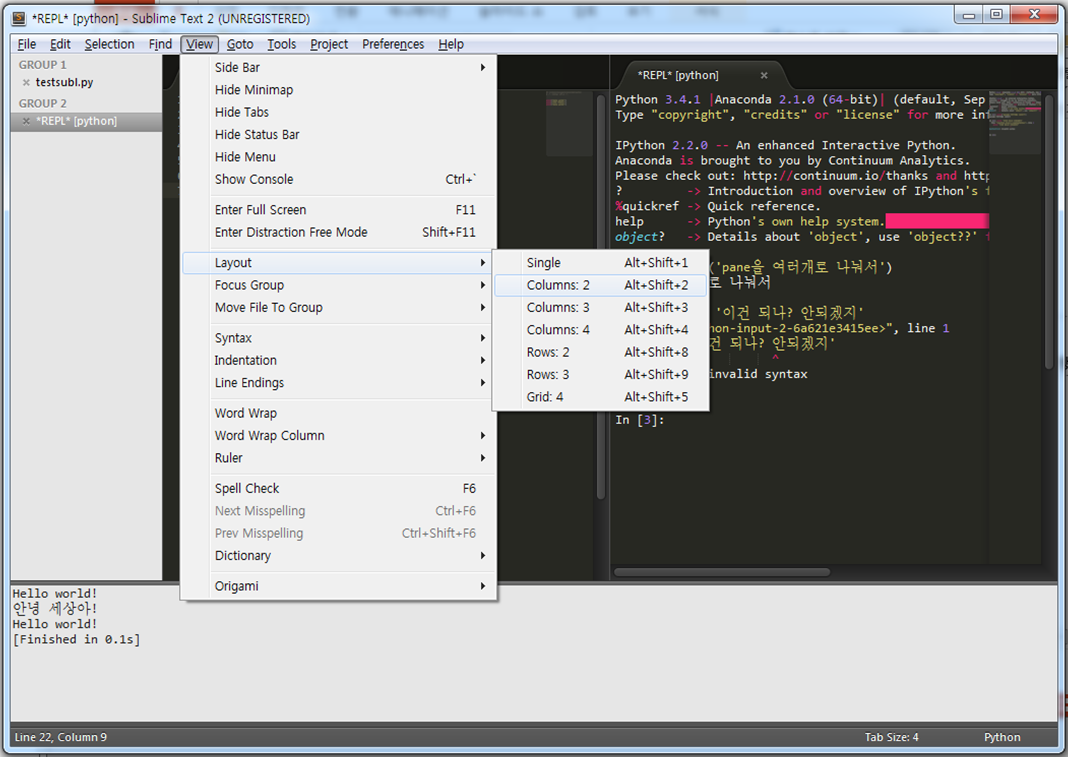Image resolution: width=1068 pixels, height=757 pixels.
Task: Open the Edit menu
Action: [x=60, y=44]
